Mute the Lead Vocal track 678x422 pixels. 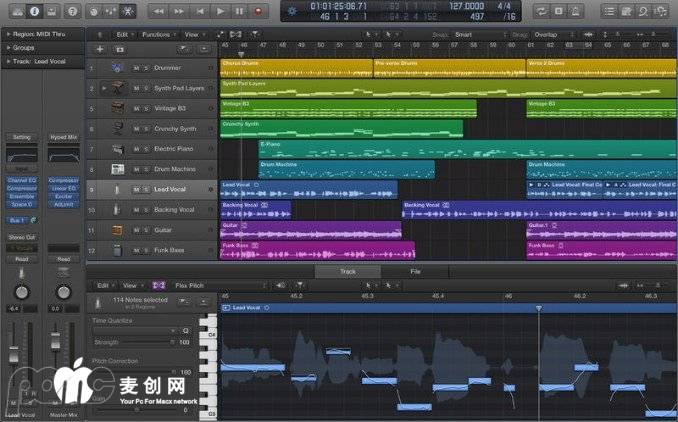136,189
